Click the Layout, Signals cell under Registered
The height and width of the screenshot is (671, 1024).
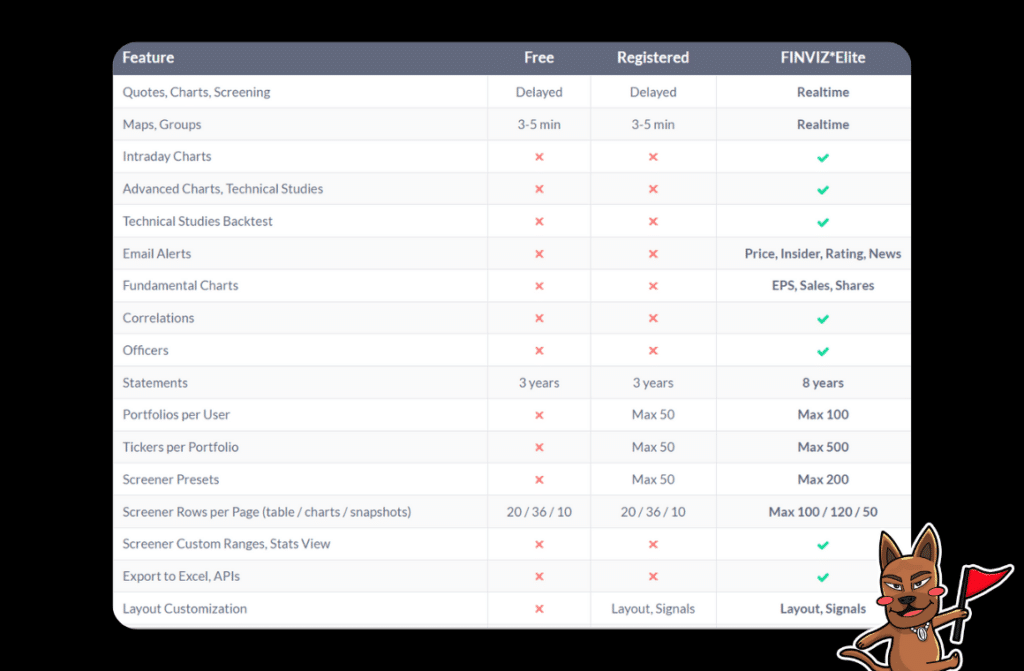[653, 608]
